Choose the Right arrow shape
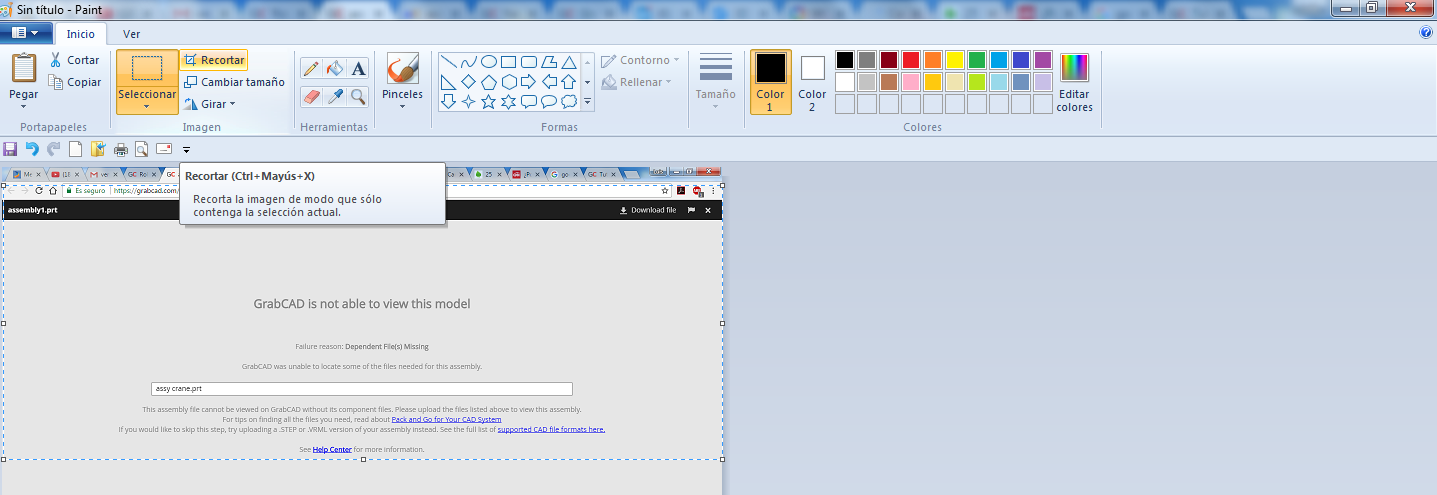The image size is (1437, 495). pyautogui.click(x=529, y=82)
